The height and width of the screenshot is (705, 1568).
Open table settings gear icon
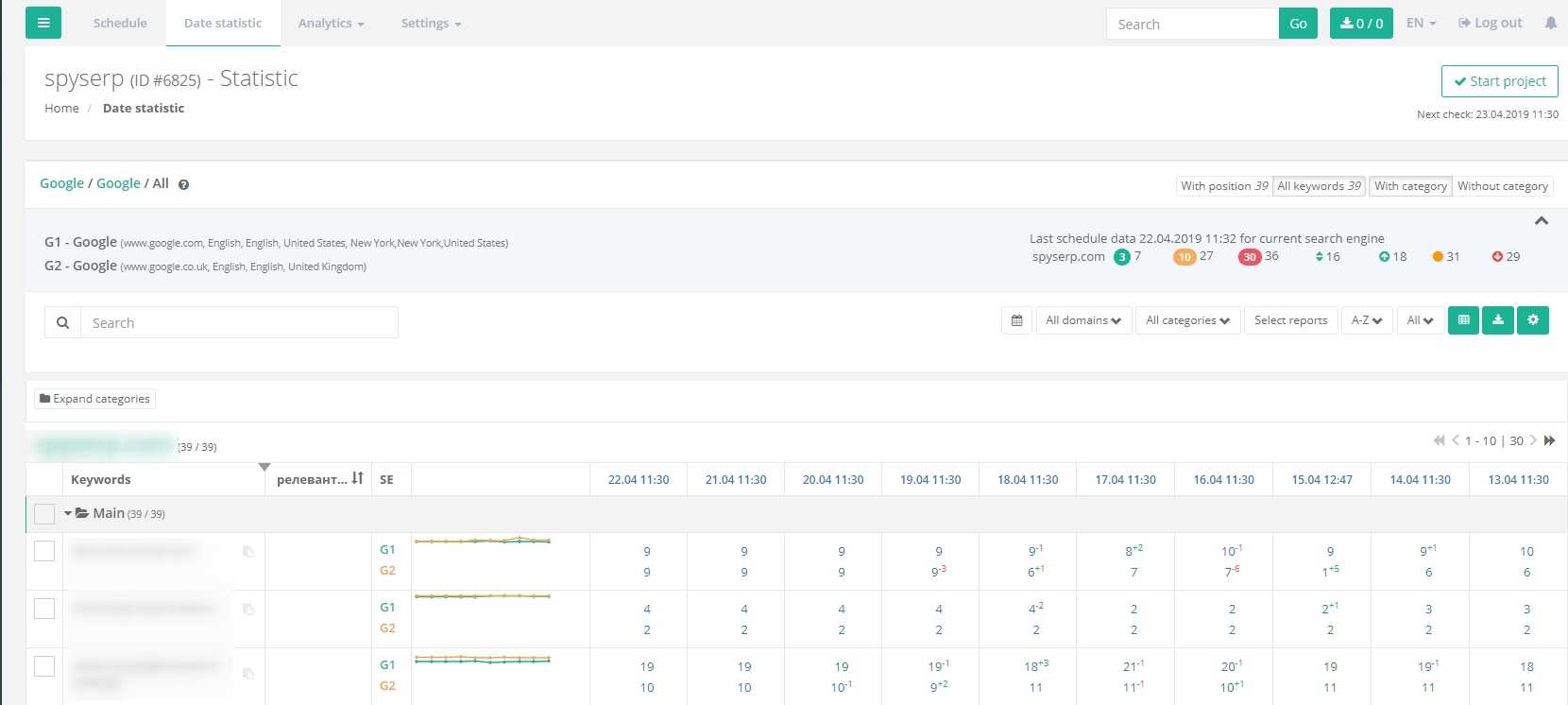tap(1533, 320)
